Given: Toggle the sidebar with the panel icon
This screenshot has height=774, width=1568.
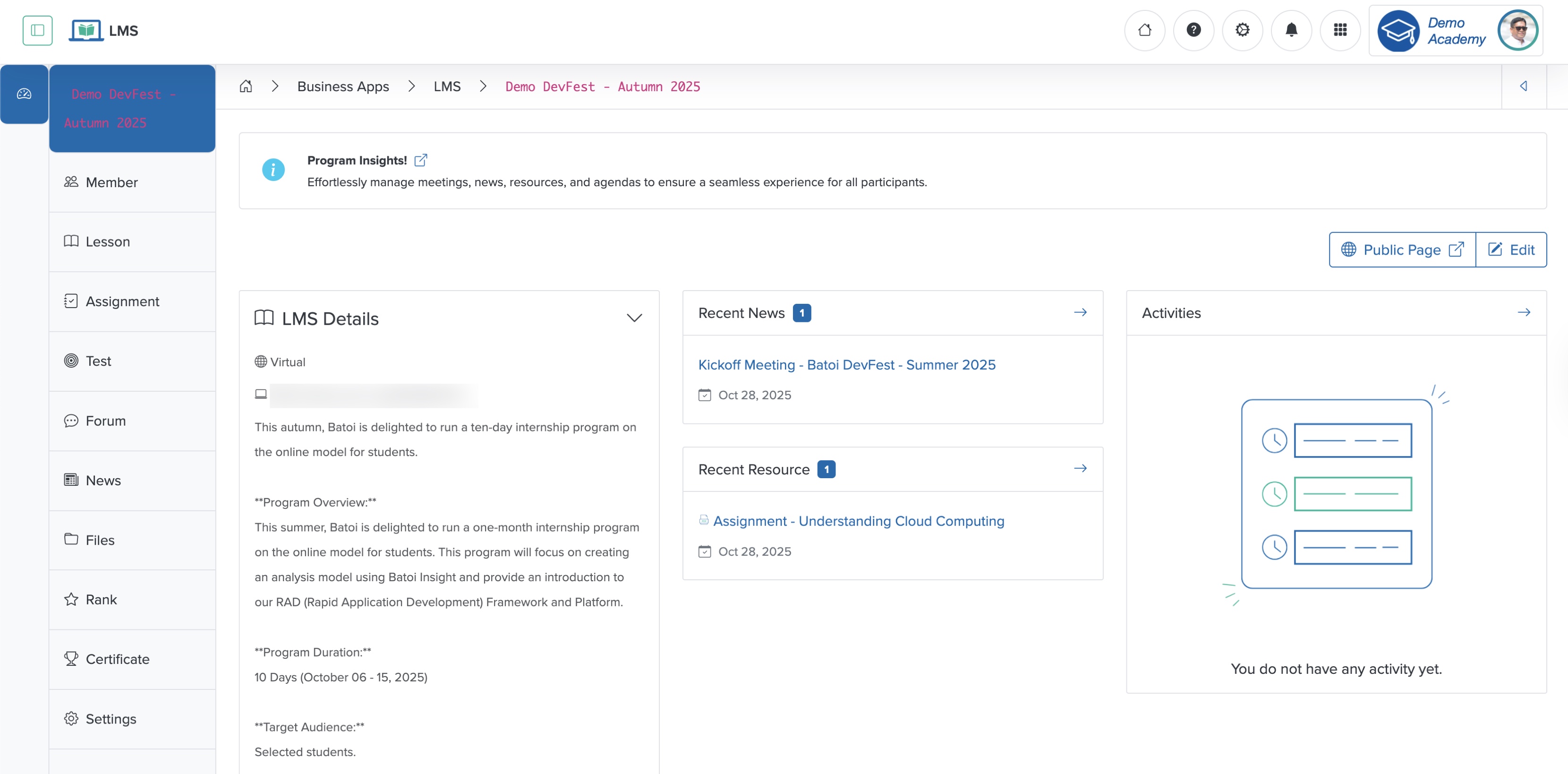Looking at the screenshot, I should (37, 30).
